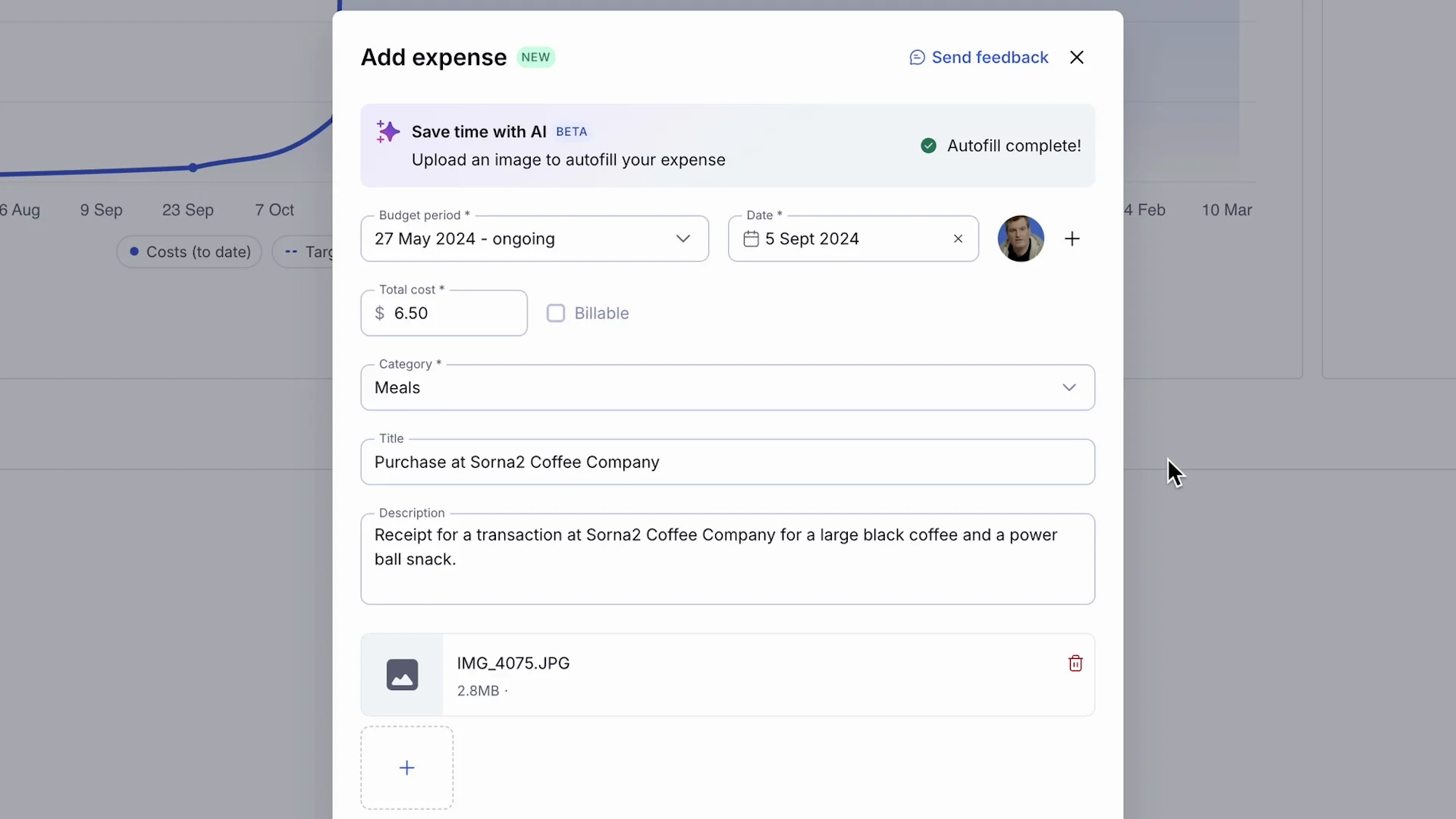The height and width of the screenshot is (819, 1456).
Task: Click the NEW badge next to Add expense
Action: [x=535, y=57]
